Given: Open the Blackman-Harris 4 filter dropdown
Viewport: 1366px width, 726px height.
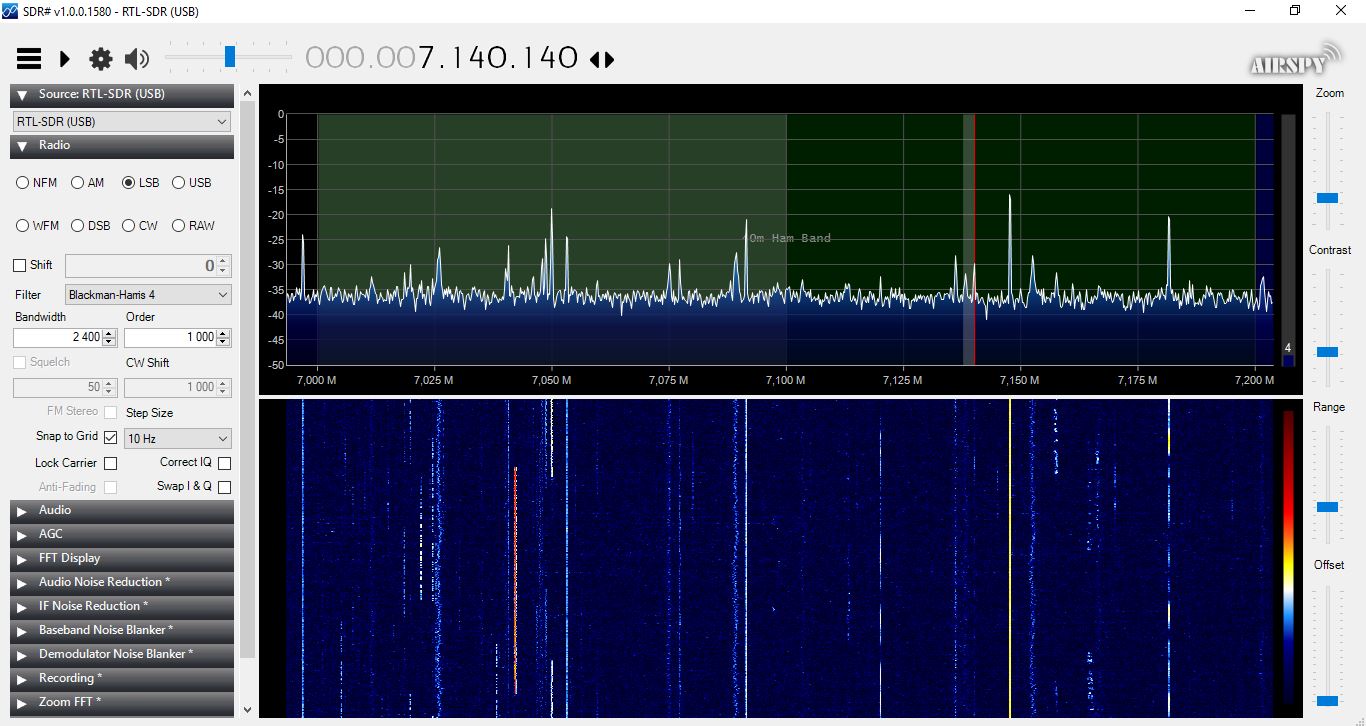Looking at the screenshot, I should click(148, 295).
